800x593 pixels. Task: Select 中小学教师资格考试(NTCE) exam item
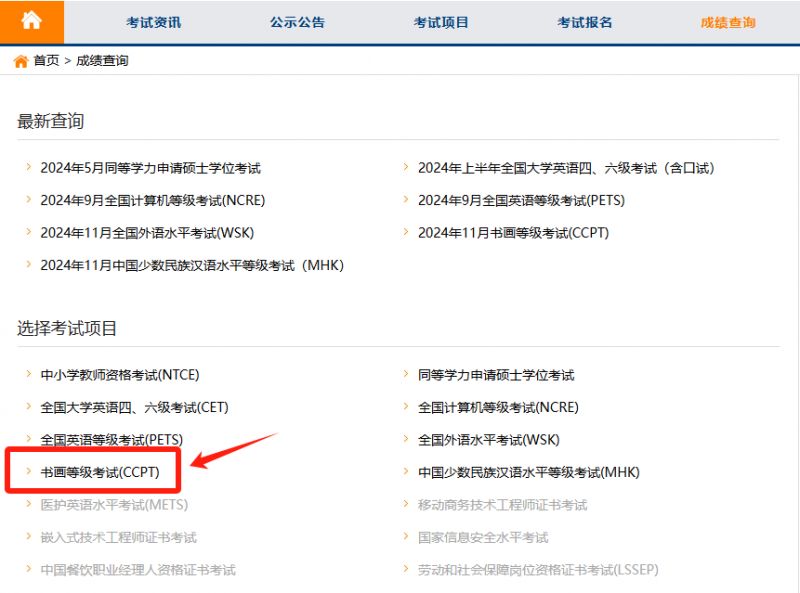click(x=119, y=375)
